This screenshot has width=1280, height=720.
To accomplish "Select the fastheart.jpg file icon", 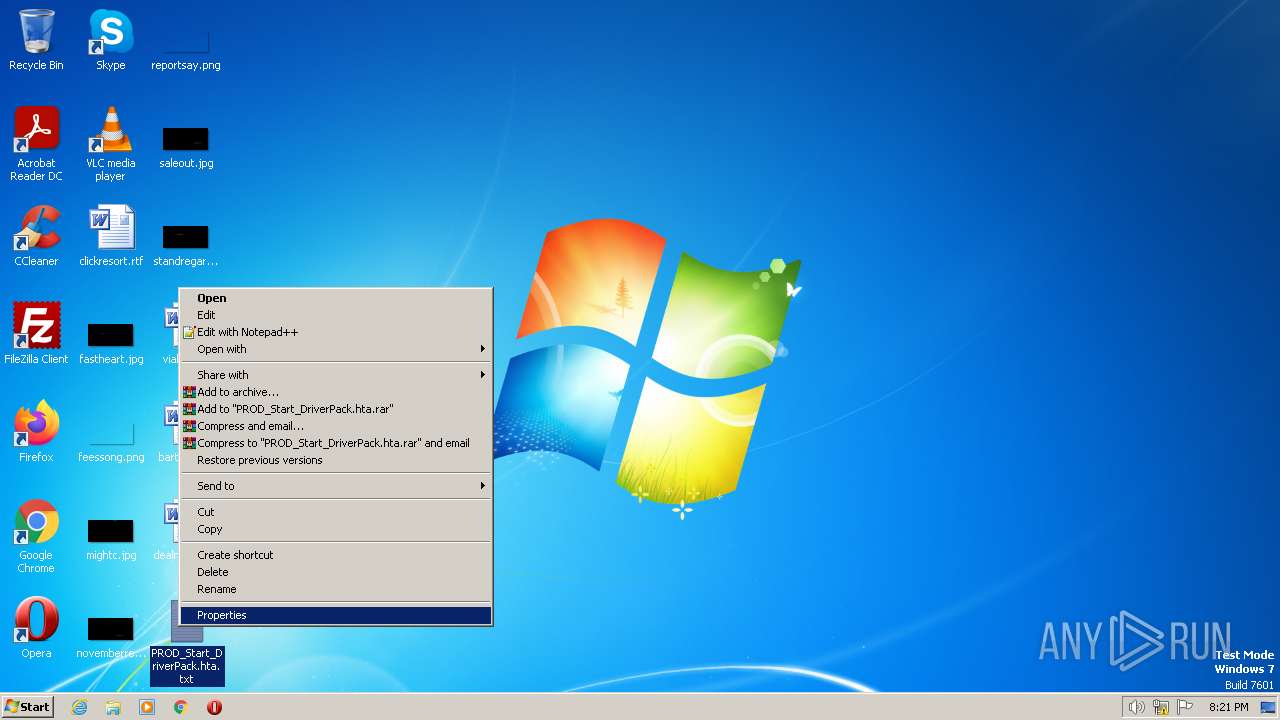I will pos(110,342).
